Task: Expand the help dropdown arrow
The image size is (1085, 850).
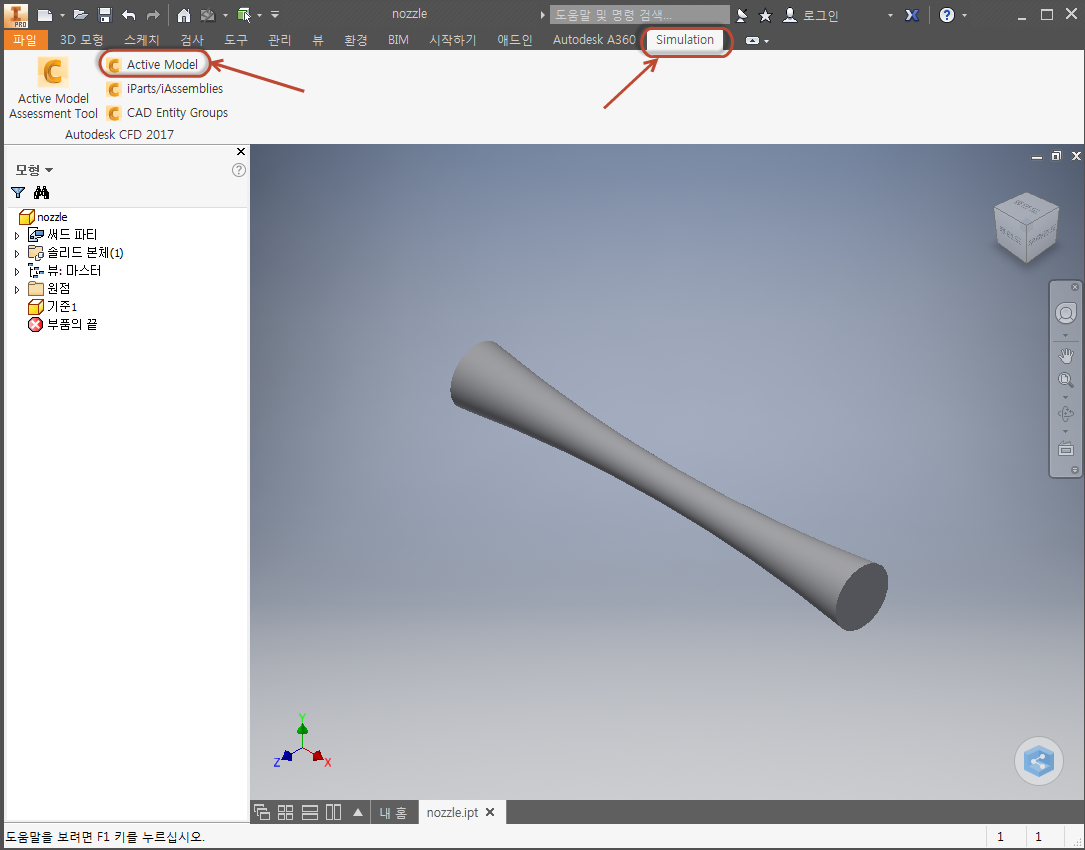Action: tap(964, 15)
